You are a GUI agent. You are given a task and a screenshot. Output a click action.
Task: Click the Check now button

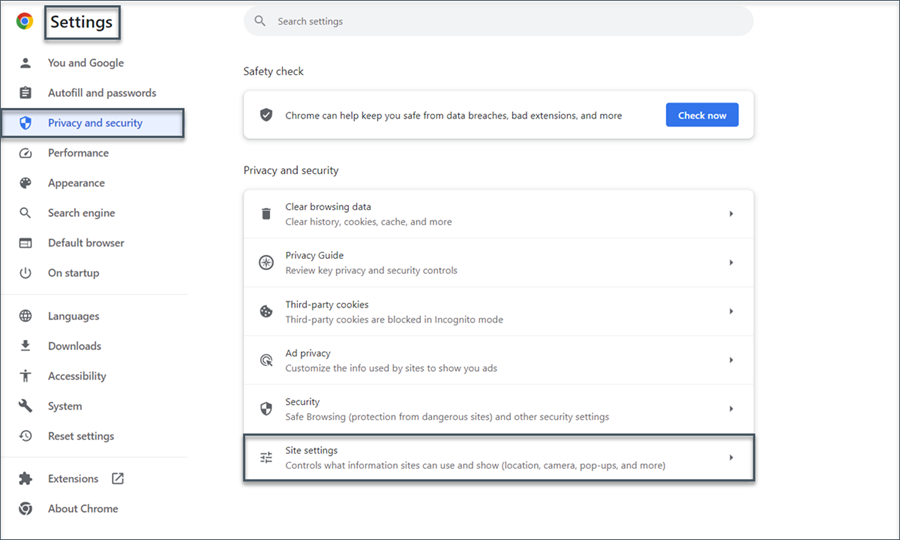702,115
